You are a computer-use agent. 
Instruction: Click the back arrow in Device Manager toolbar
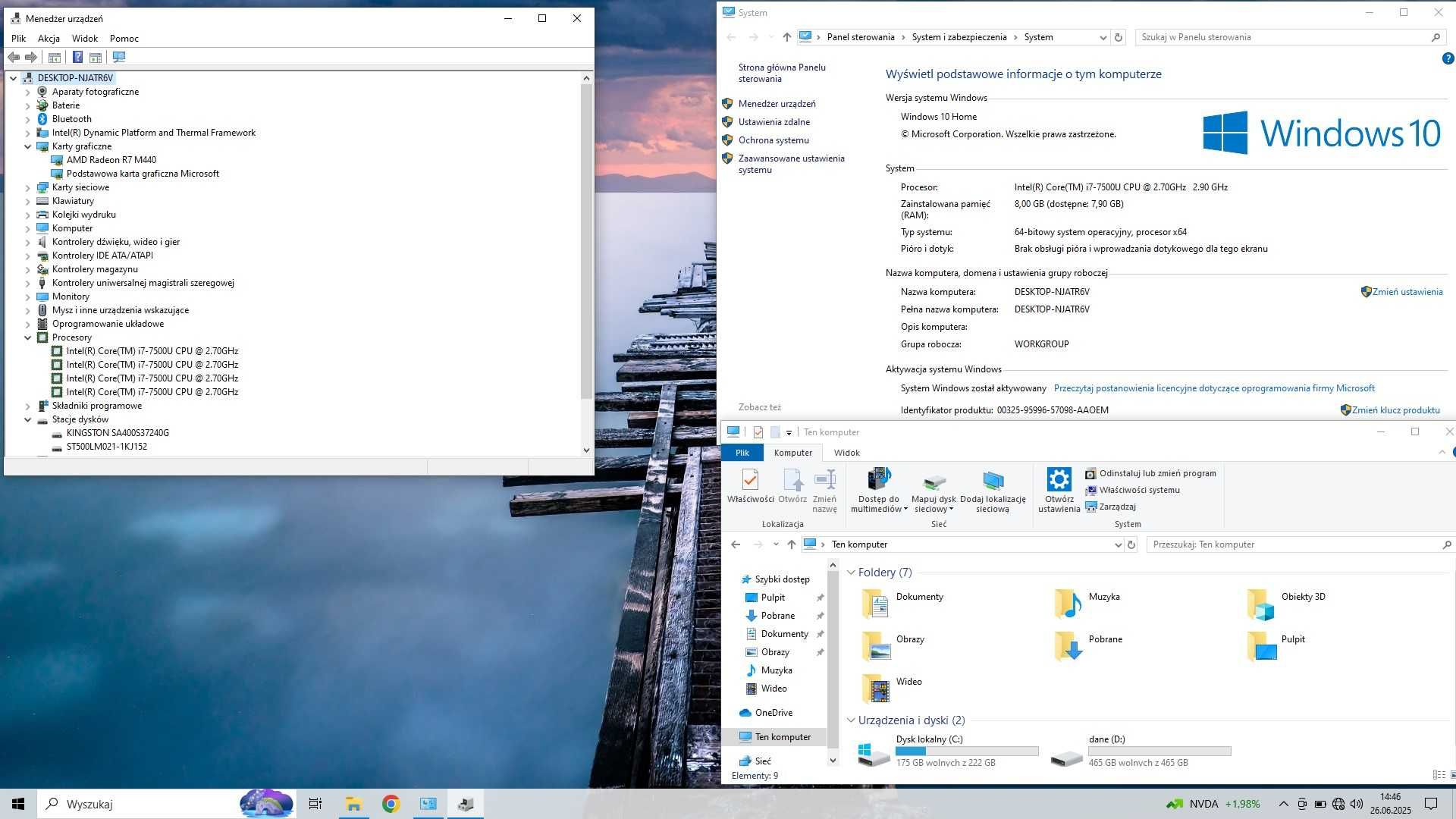tap(14, 57)
